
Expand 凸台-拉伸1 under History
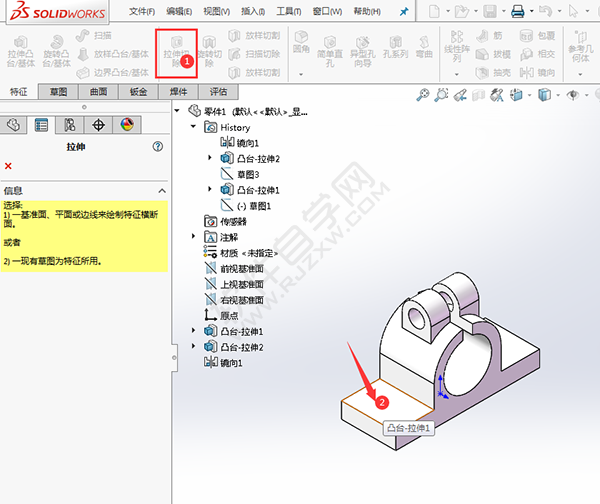coord(210,189)
